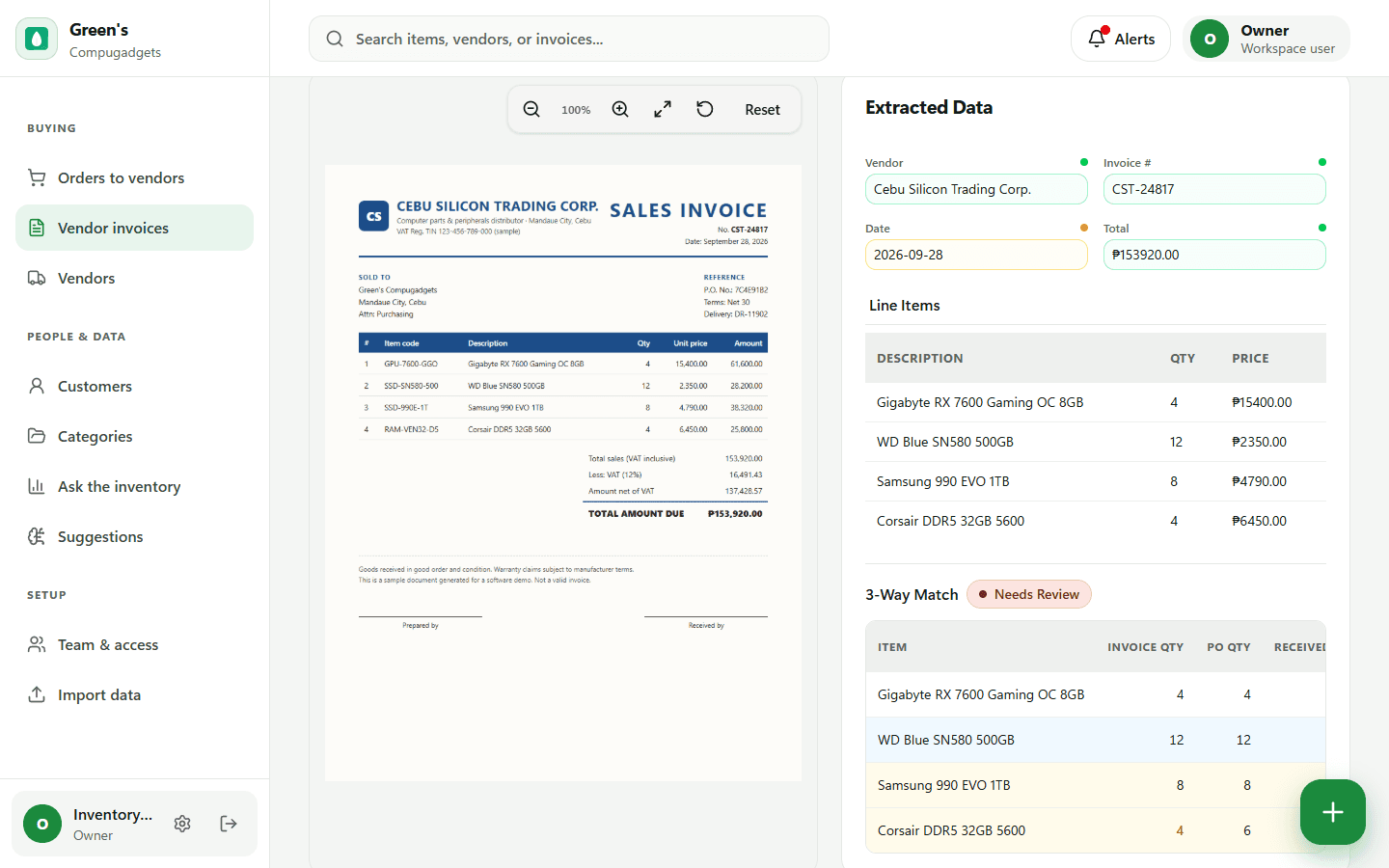Click the Categories folder icon
The height and width of the screenshot is (868, 1389).
click(37, 436)
